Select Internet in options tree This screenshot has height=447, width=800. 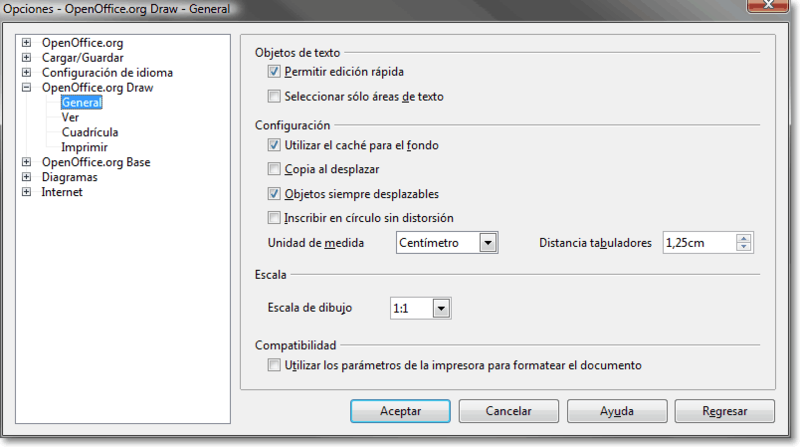coord(62,192)
